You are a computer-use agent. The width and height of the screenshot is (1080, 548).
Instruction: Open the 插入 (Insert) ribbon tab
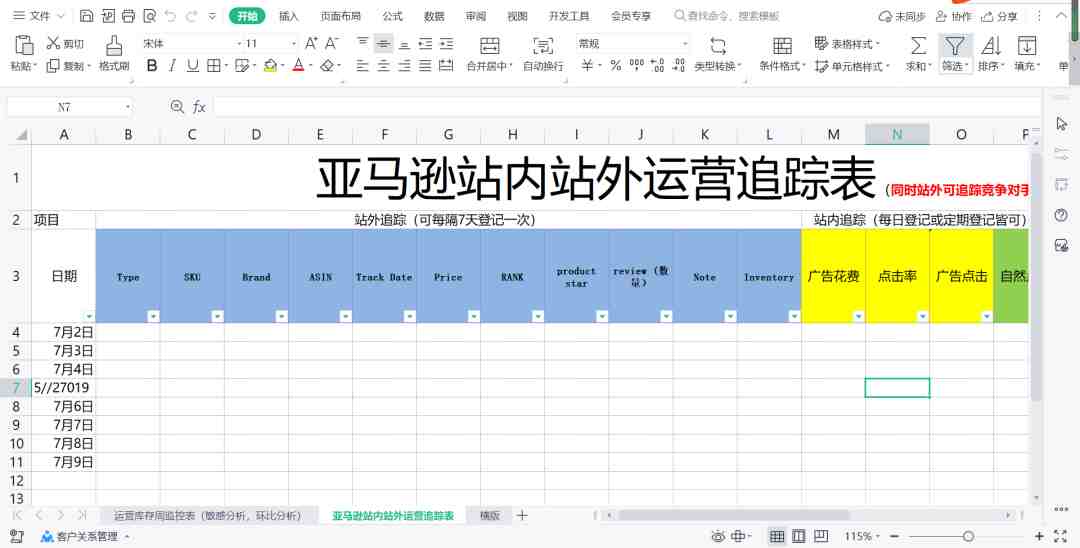click(289, 16)
